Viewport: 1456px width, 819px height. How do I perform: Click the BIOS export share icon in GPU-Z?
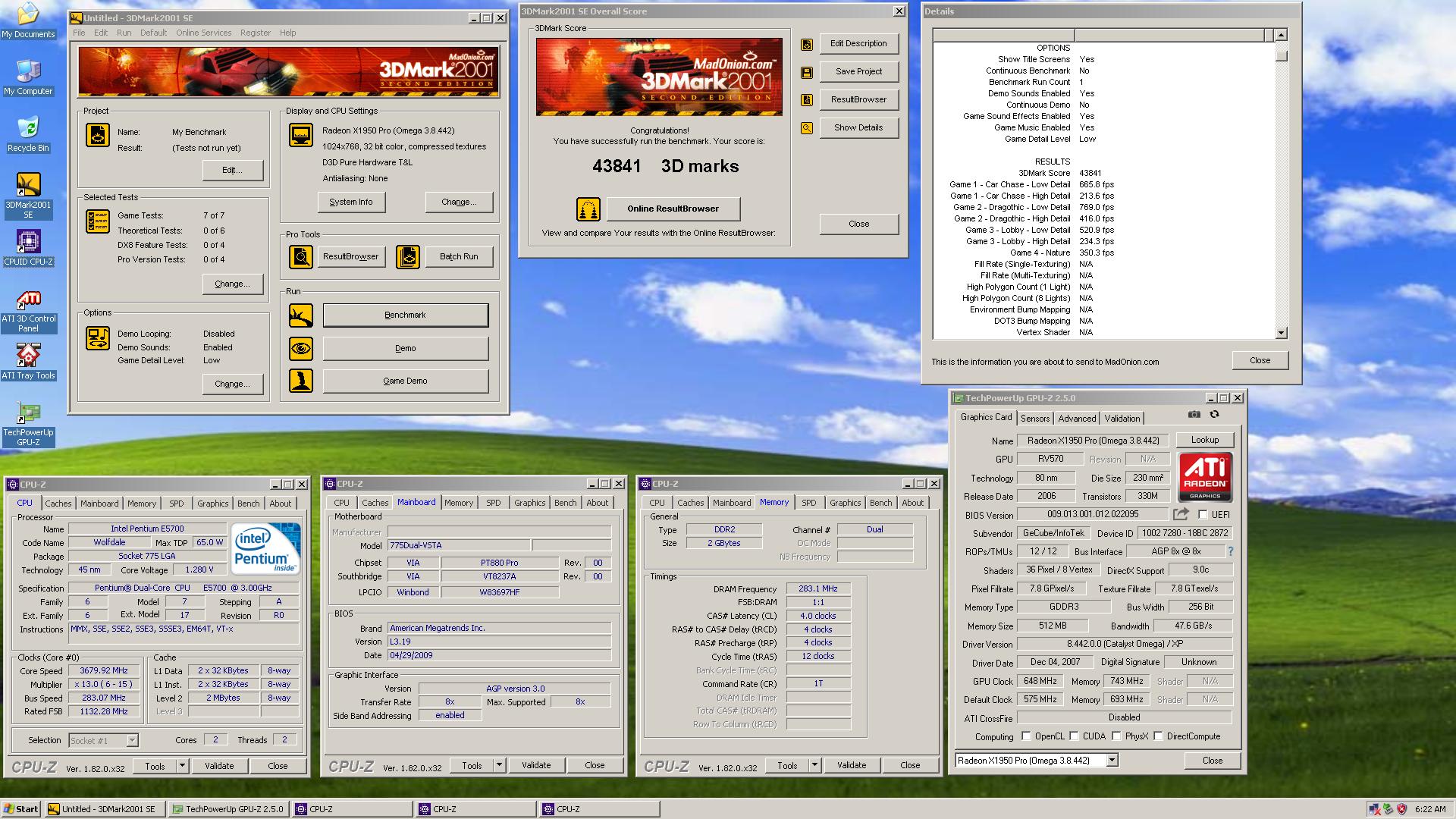[x=1181, y=514]
